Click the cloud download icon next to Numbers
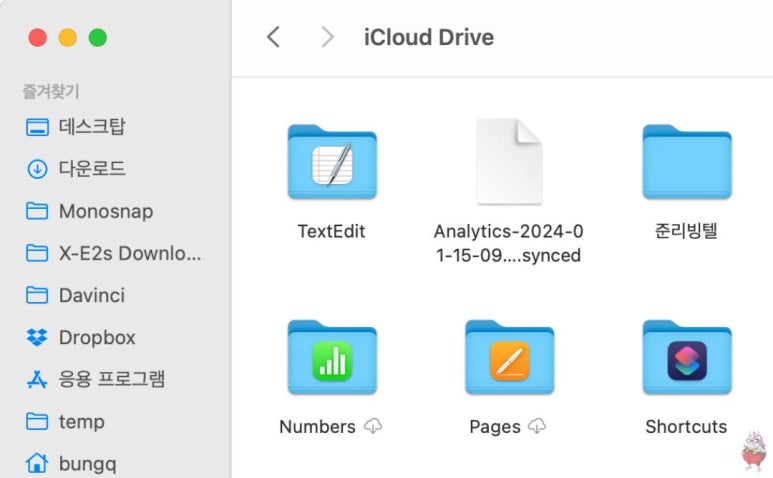 coord(373,426)
